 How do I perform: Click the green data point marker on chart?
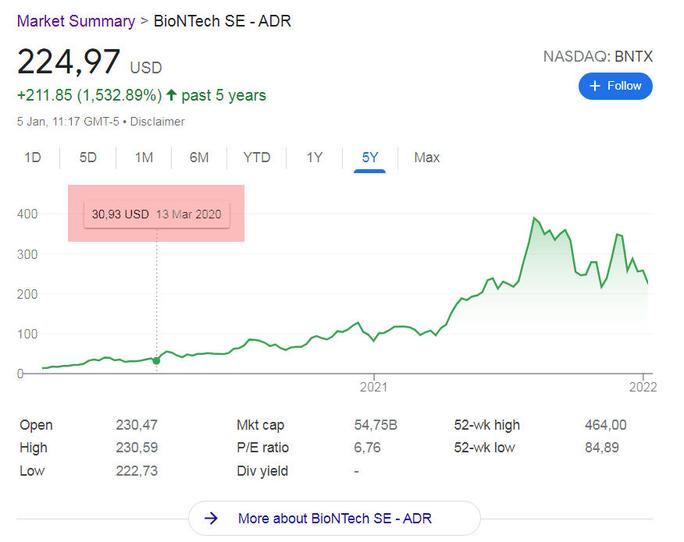coord(157,360)
